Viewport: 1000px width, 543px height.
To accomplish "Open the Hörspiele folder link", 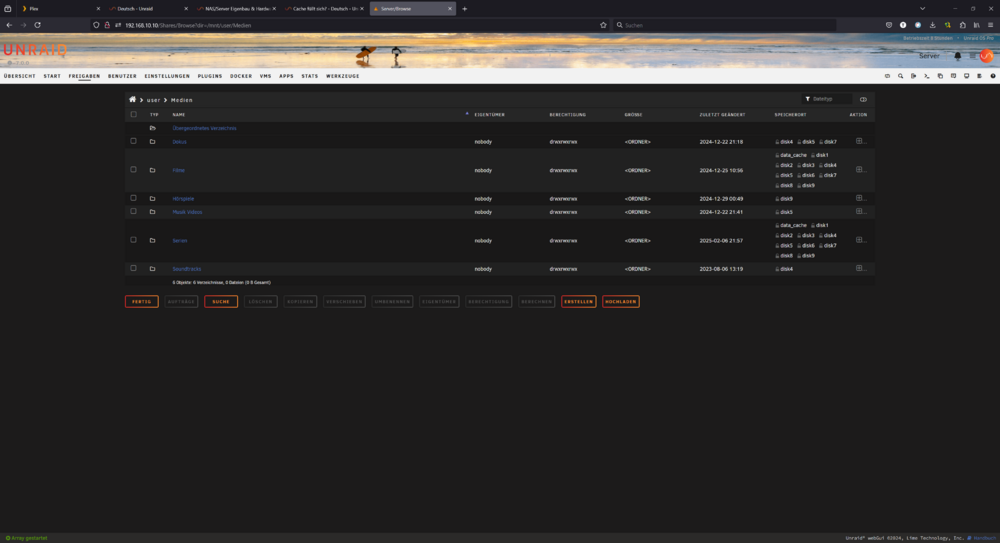I will pyautogui.click(x=183, y=198).
